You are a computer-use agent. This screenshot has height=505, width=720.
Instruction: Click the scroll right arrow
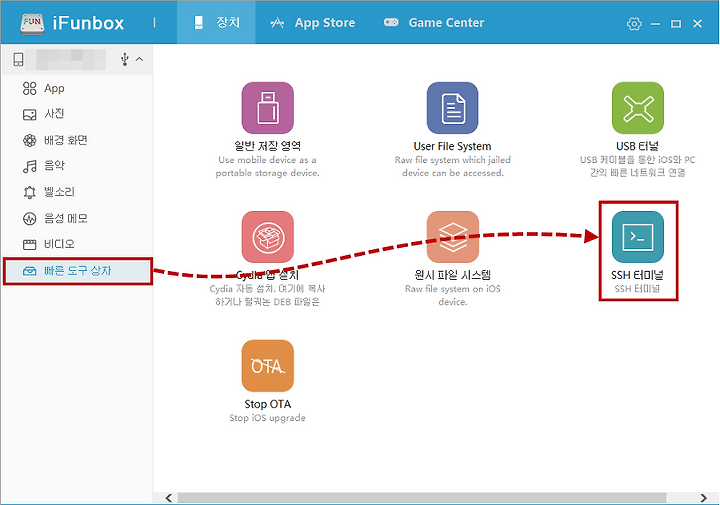click(x=703, y=498)
